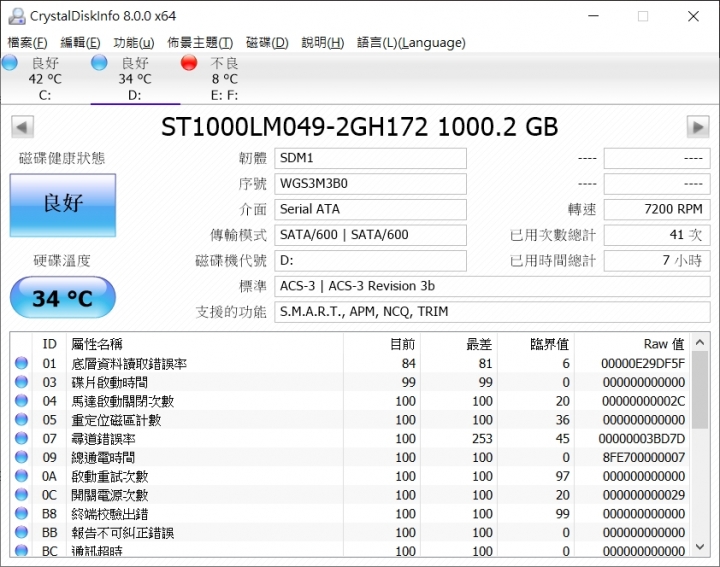Image resolution: width=720 pixels, height=567 pixels.
Task: Select the C: drive status indicator
Action: (x=45, y=78)
